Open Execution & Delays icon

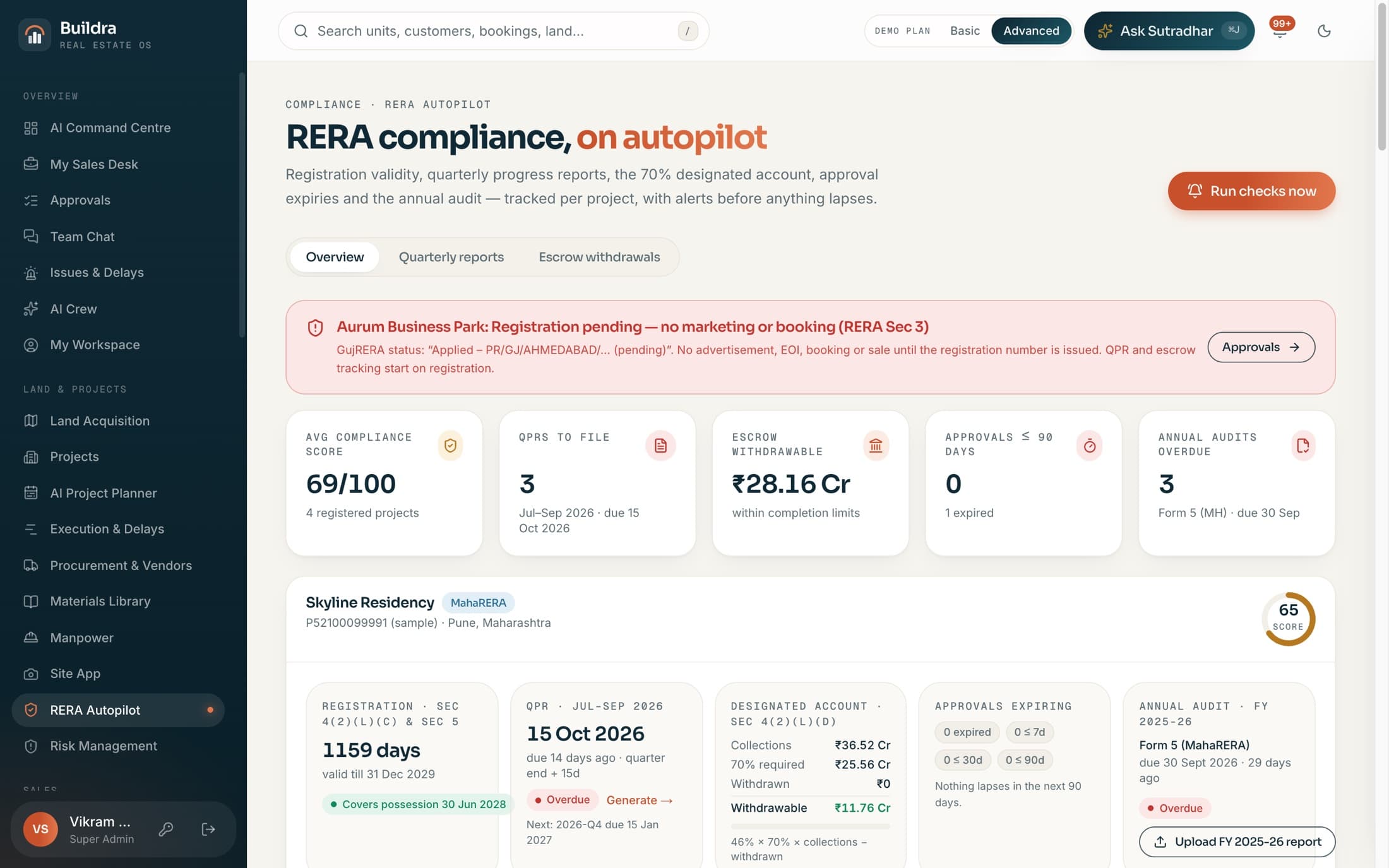tap(30, 529)
